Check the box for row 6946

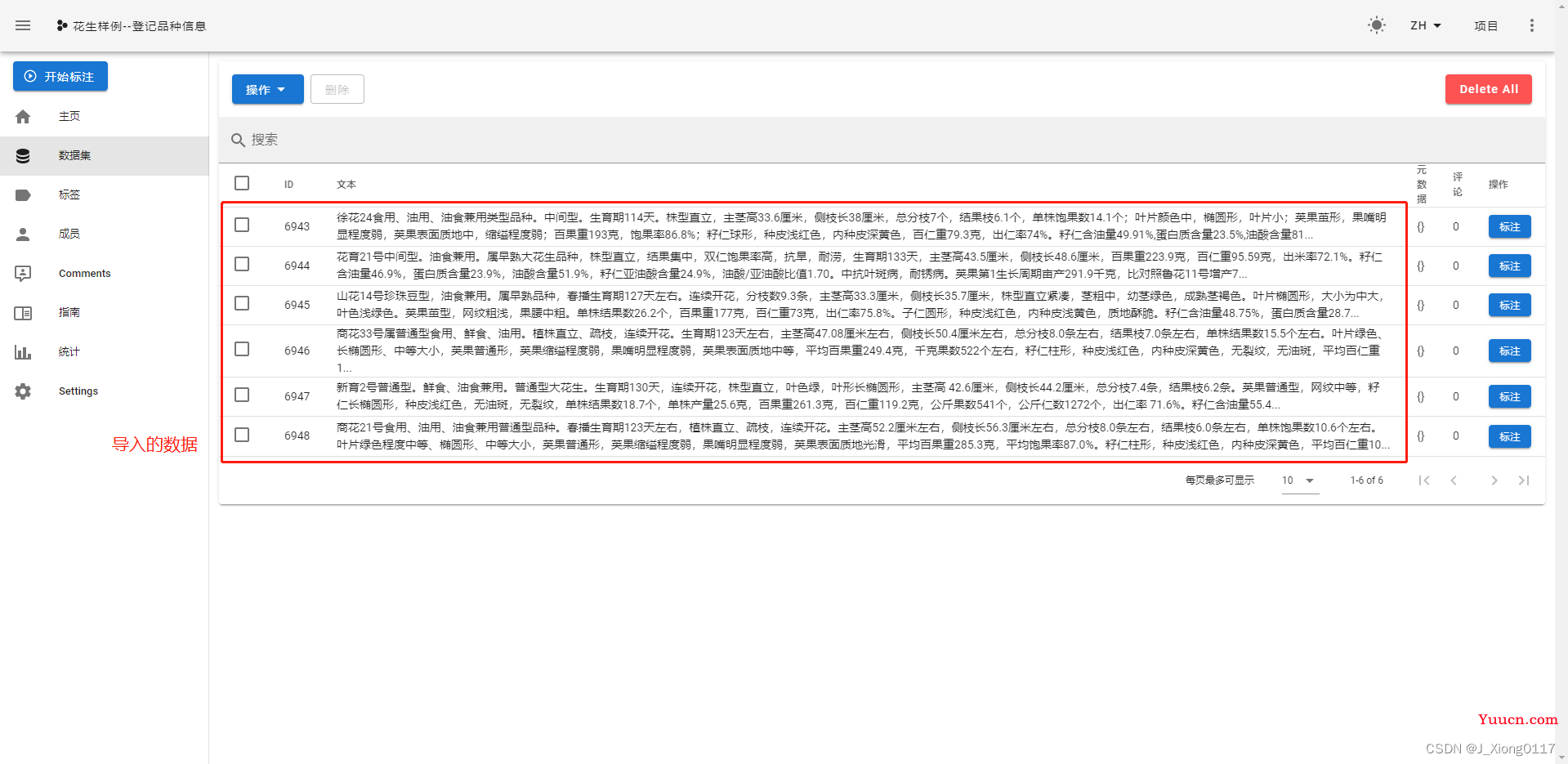242,349
